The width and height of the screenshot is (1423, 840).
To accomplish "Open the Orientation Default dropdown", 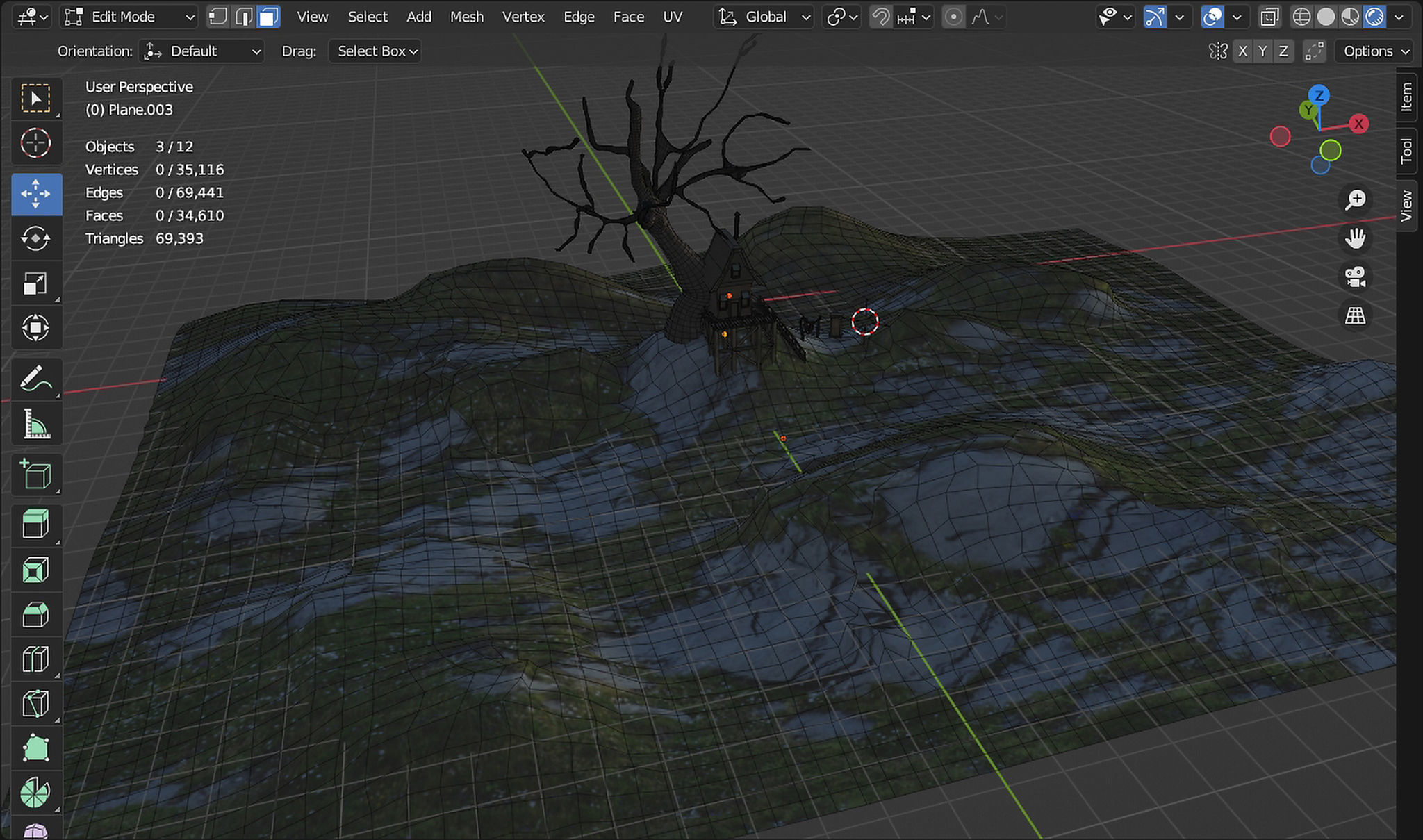I will click(x=201, y=51).
